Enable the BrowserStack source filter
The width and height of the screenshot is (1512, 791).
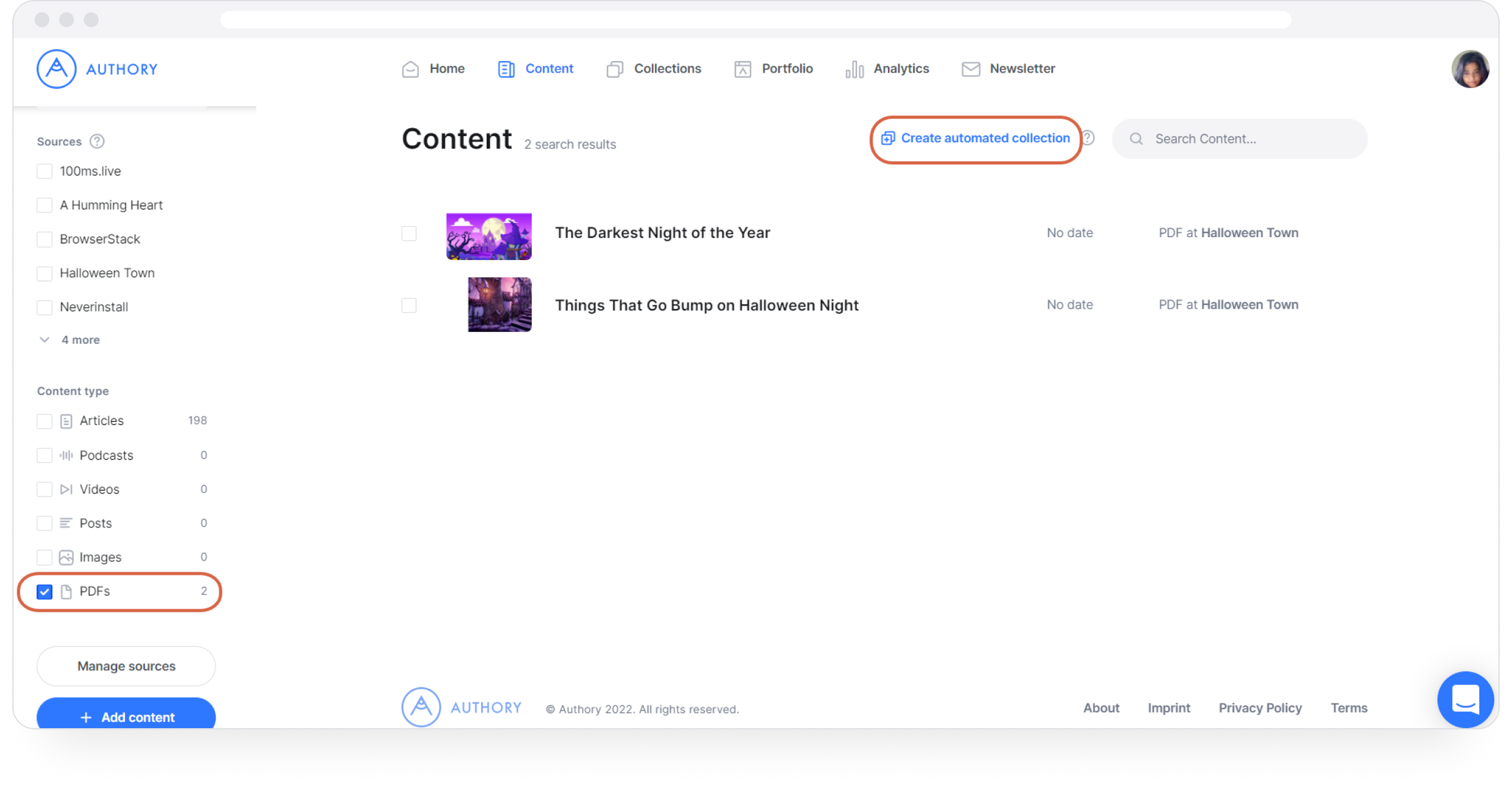coord(44,239)
